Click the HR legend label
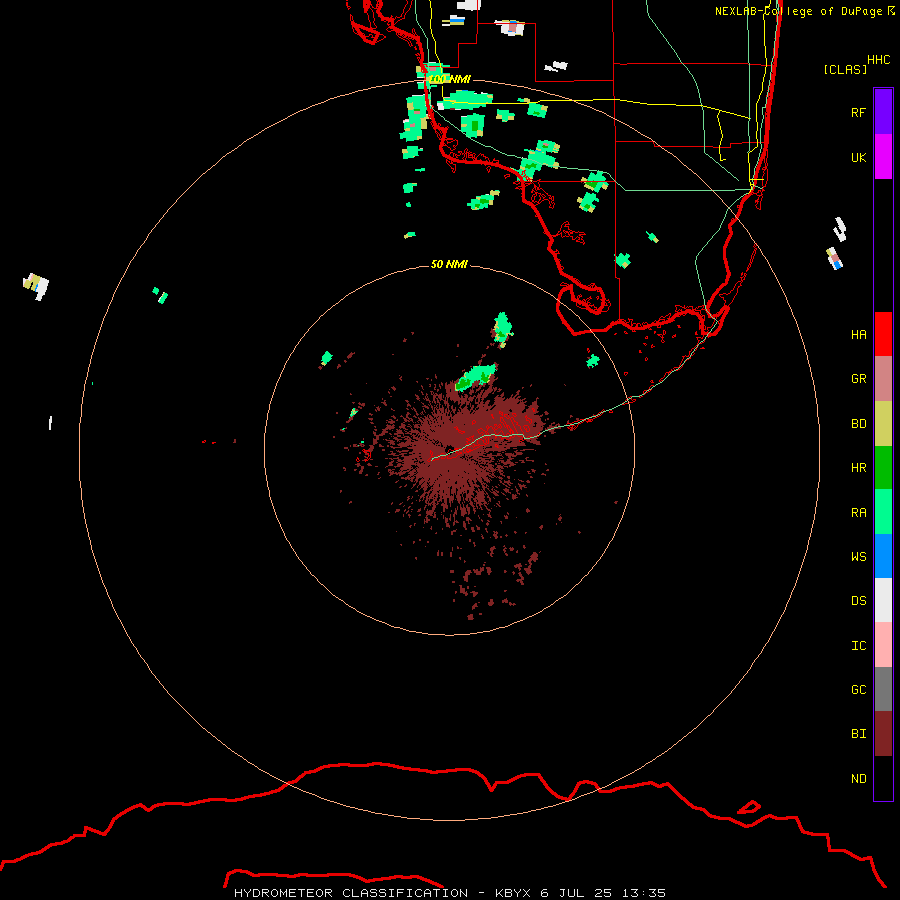Image resolution: width=900 pixels, height=900 pixels. coord(858,468)
